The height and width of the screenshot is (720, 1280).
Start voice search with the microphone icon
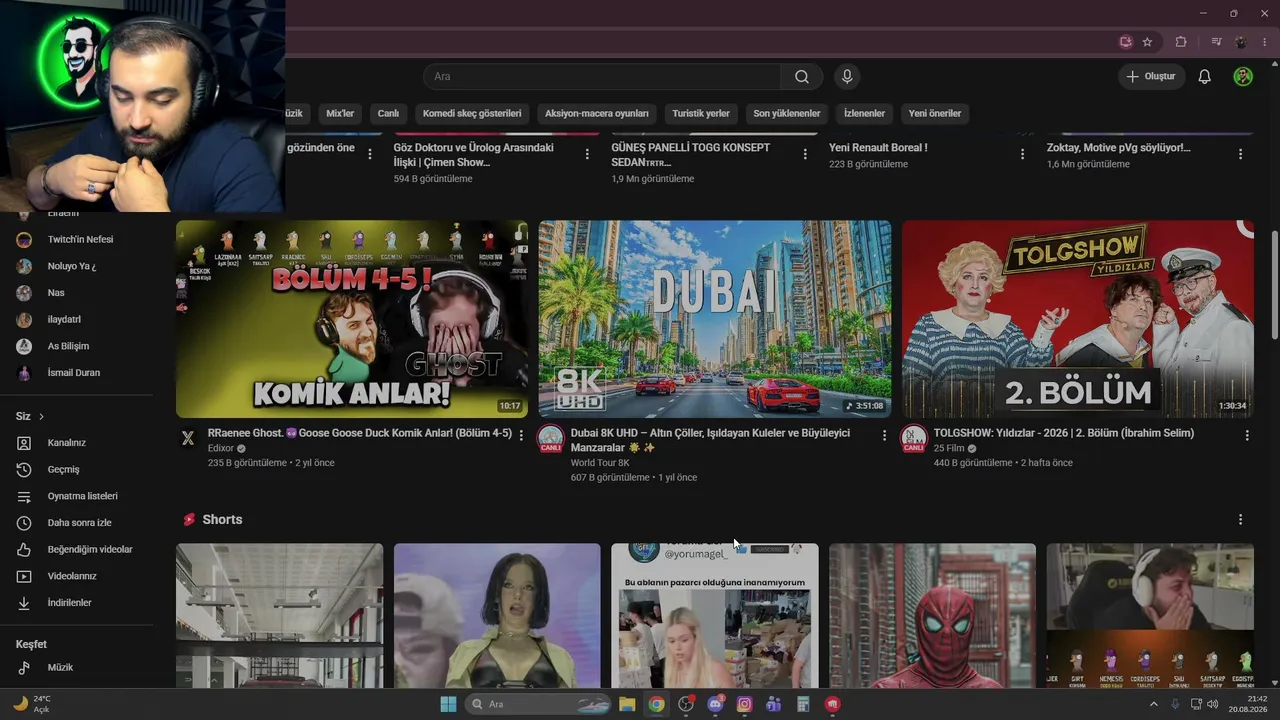click(847, 77)
